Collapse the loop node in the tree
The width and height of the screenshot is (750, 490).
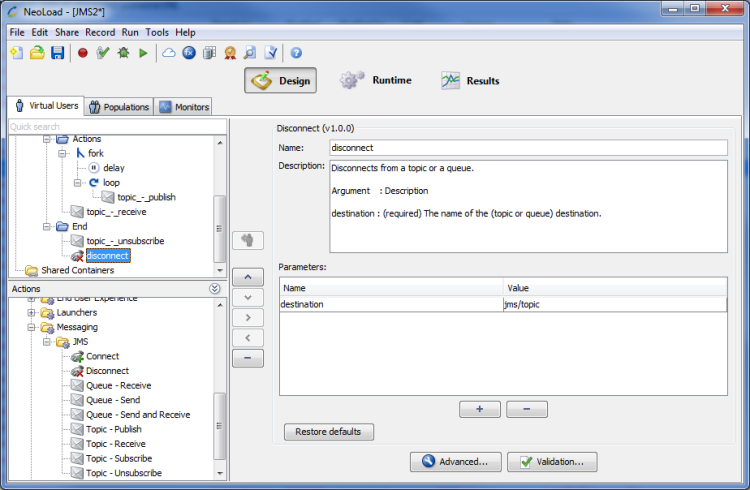[x=78, y=183]
